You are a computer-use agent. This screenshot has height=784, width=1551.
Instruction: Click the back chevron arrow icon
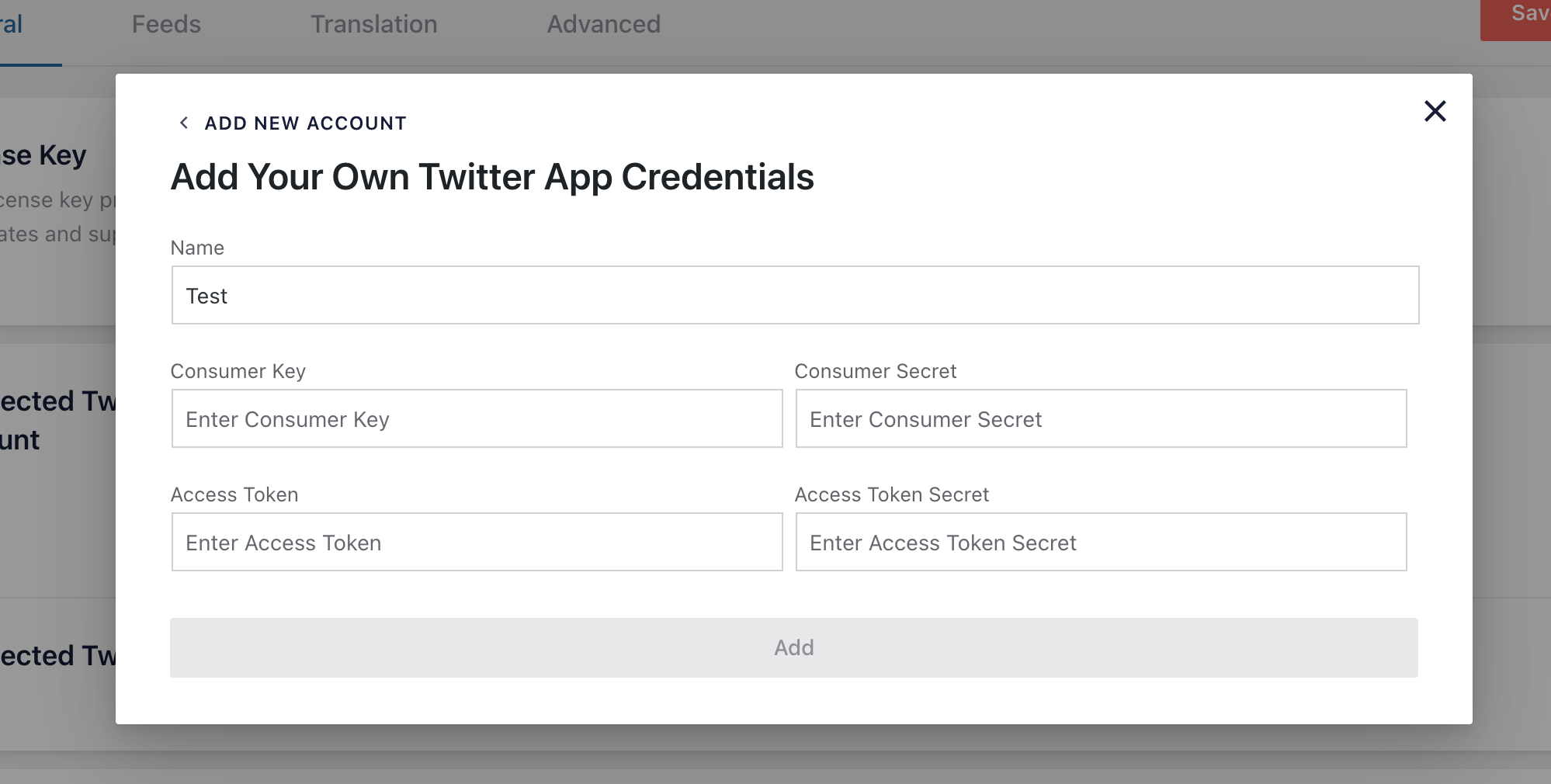click(x=184, y=123)
